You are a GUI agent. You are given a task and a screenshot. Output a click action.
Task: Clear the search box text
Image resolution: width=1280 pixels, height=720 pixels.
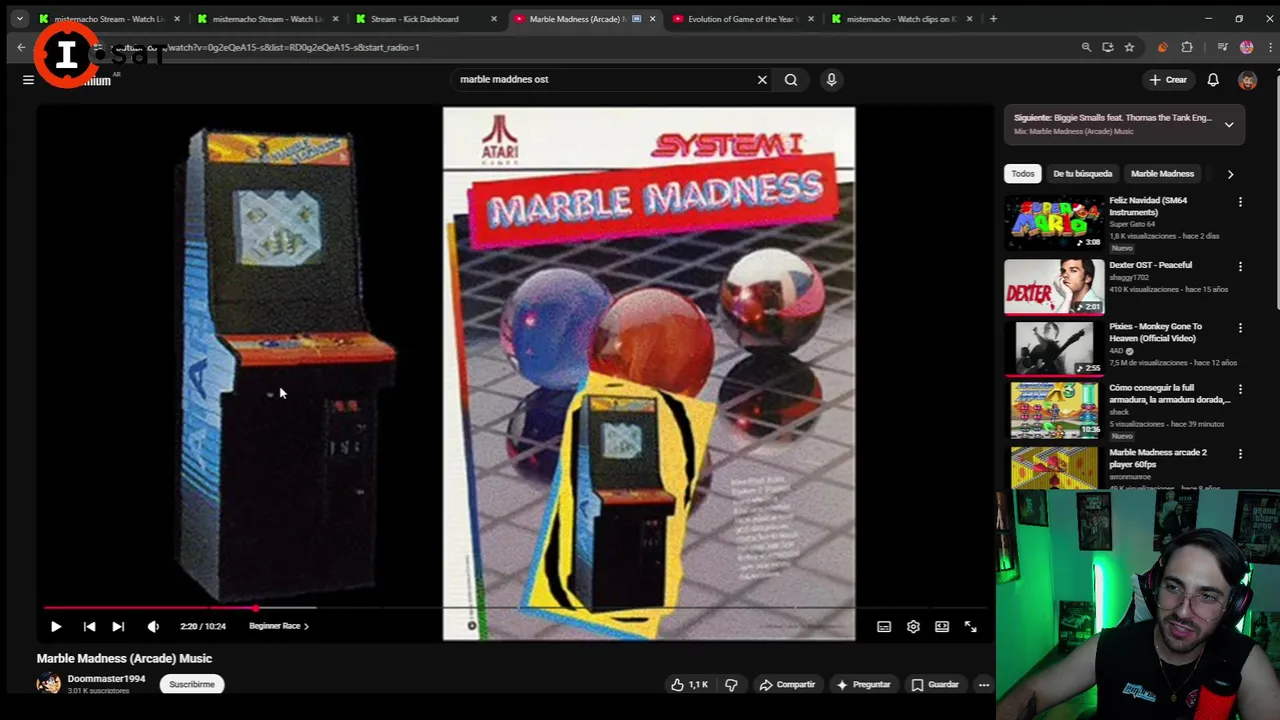click(762, 79)
